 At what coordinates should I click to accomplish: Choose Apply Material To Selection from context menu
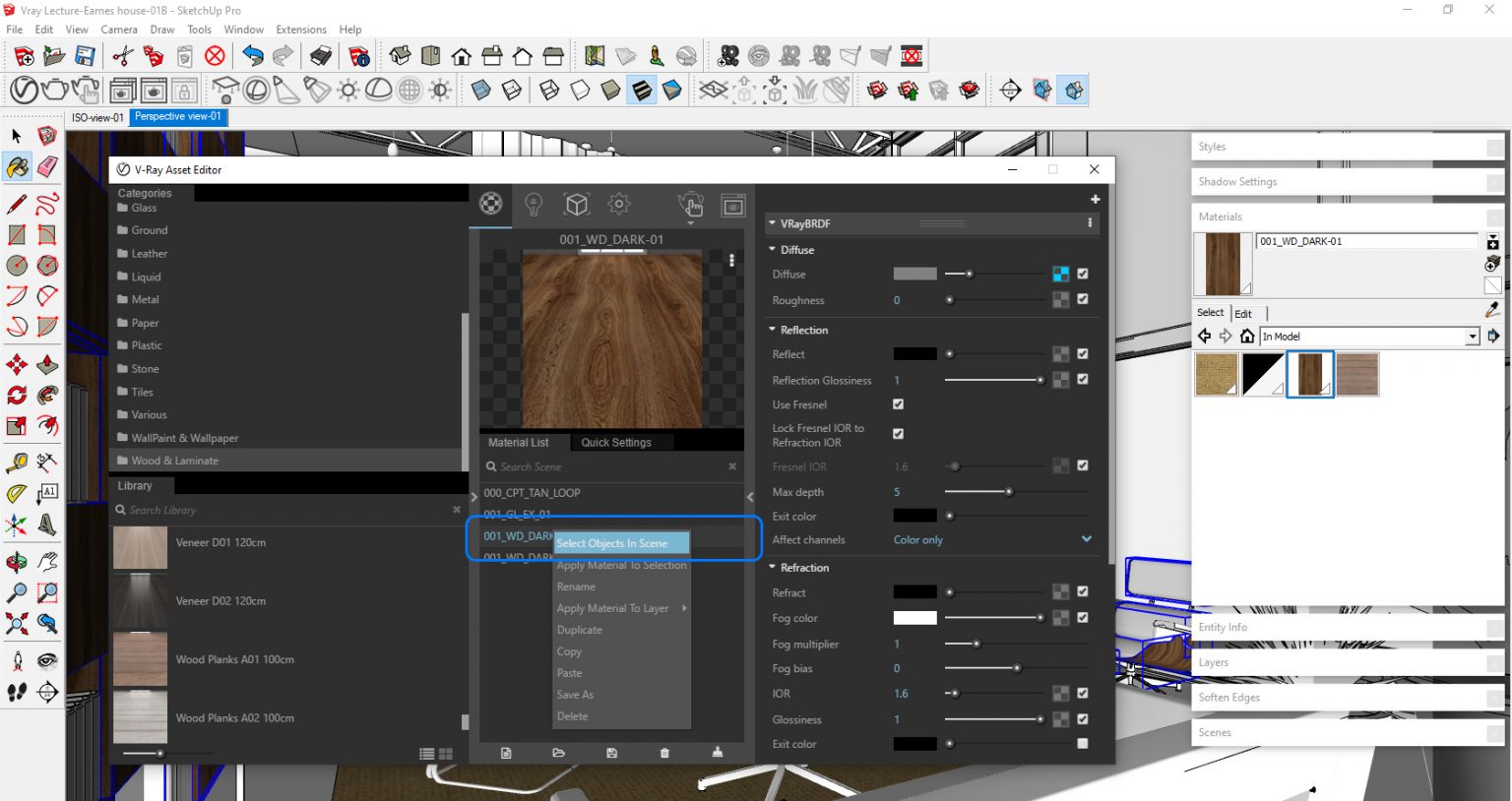pyautogui.click(x=621, y=565)
